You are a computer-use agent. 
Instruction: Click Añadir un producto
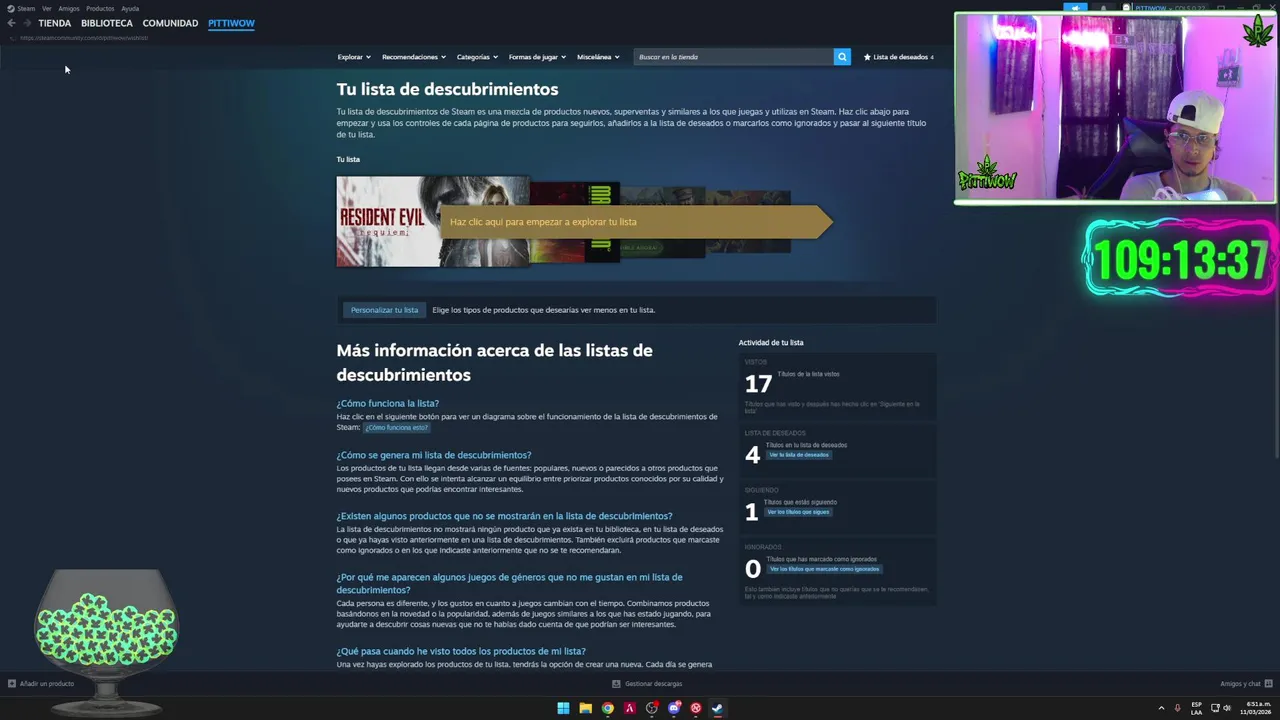[x=41, y=684]
